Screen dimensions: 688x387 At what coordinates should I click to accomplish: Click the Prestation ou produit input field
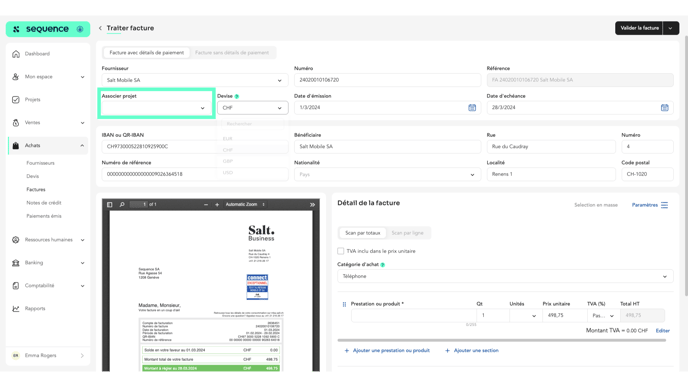click(413, 315)
